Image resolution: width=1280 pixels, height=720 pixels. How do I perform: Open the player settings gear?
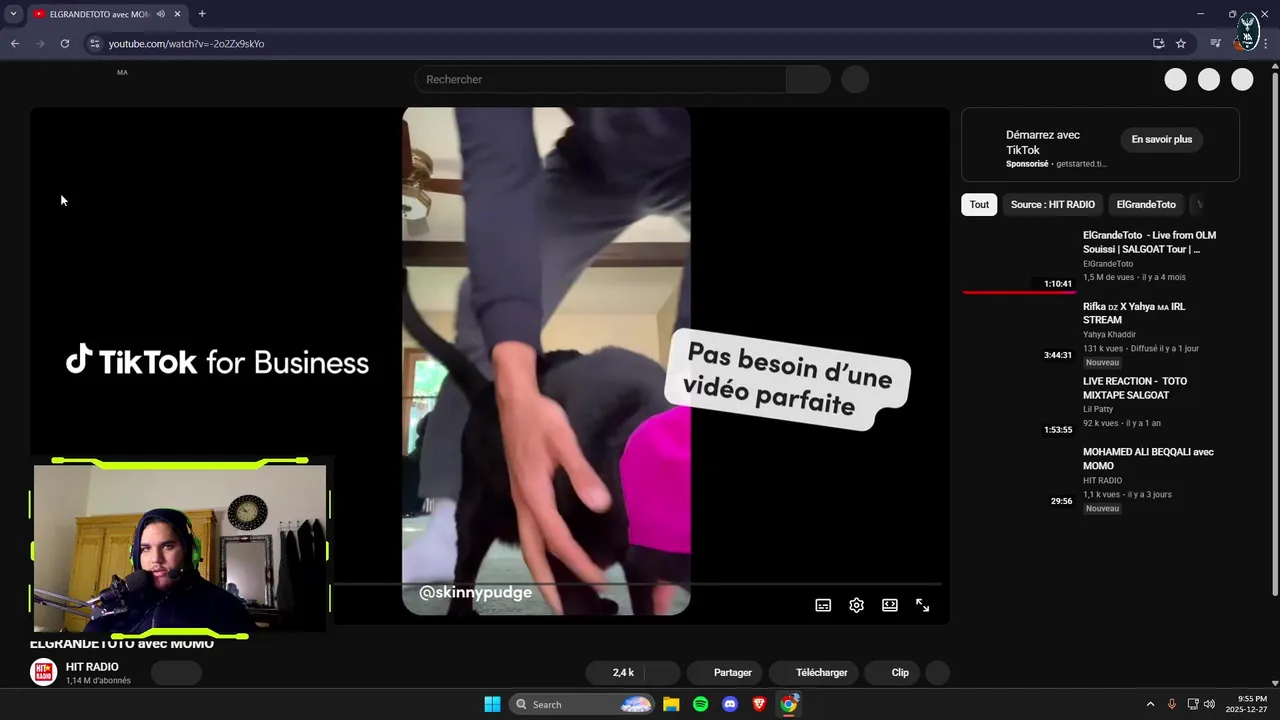[x=856, y=605]
